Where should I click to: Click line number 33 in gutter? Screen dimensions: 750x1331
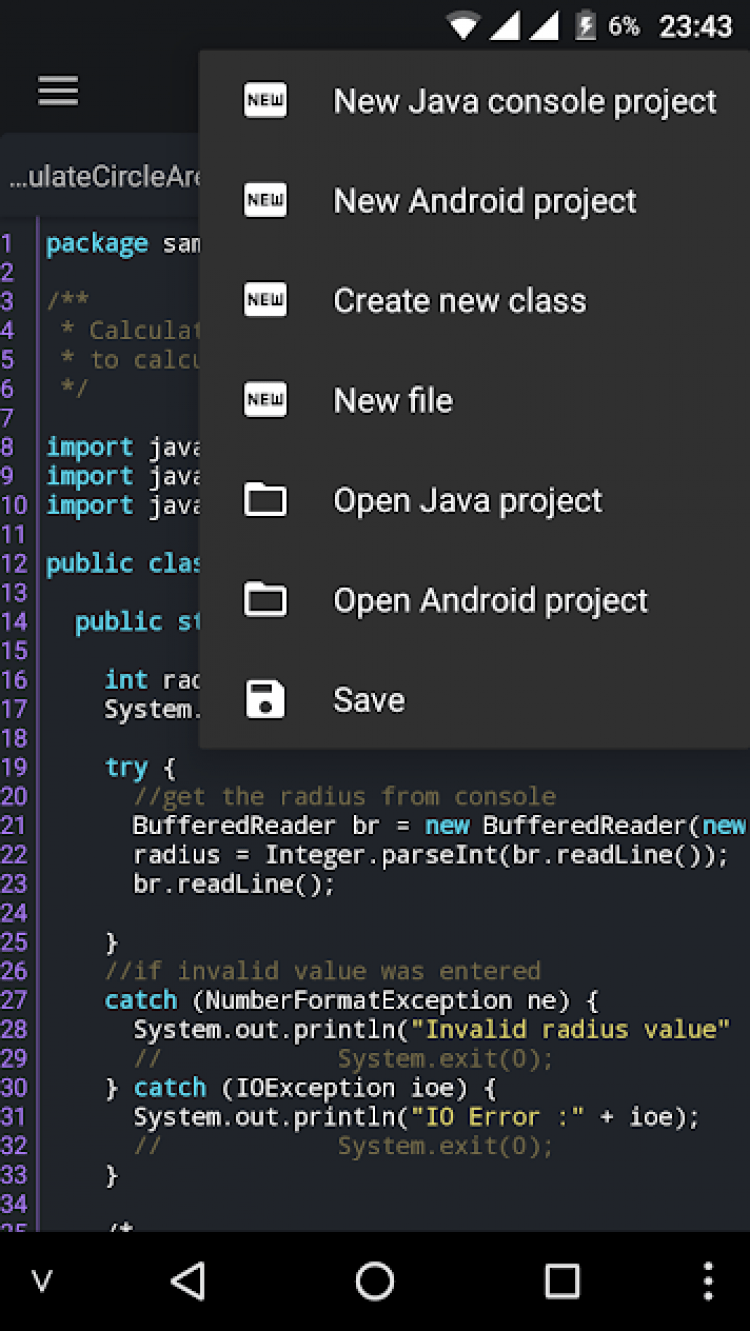[14, 1175]
